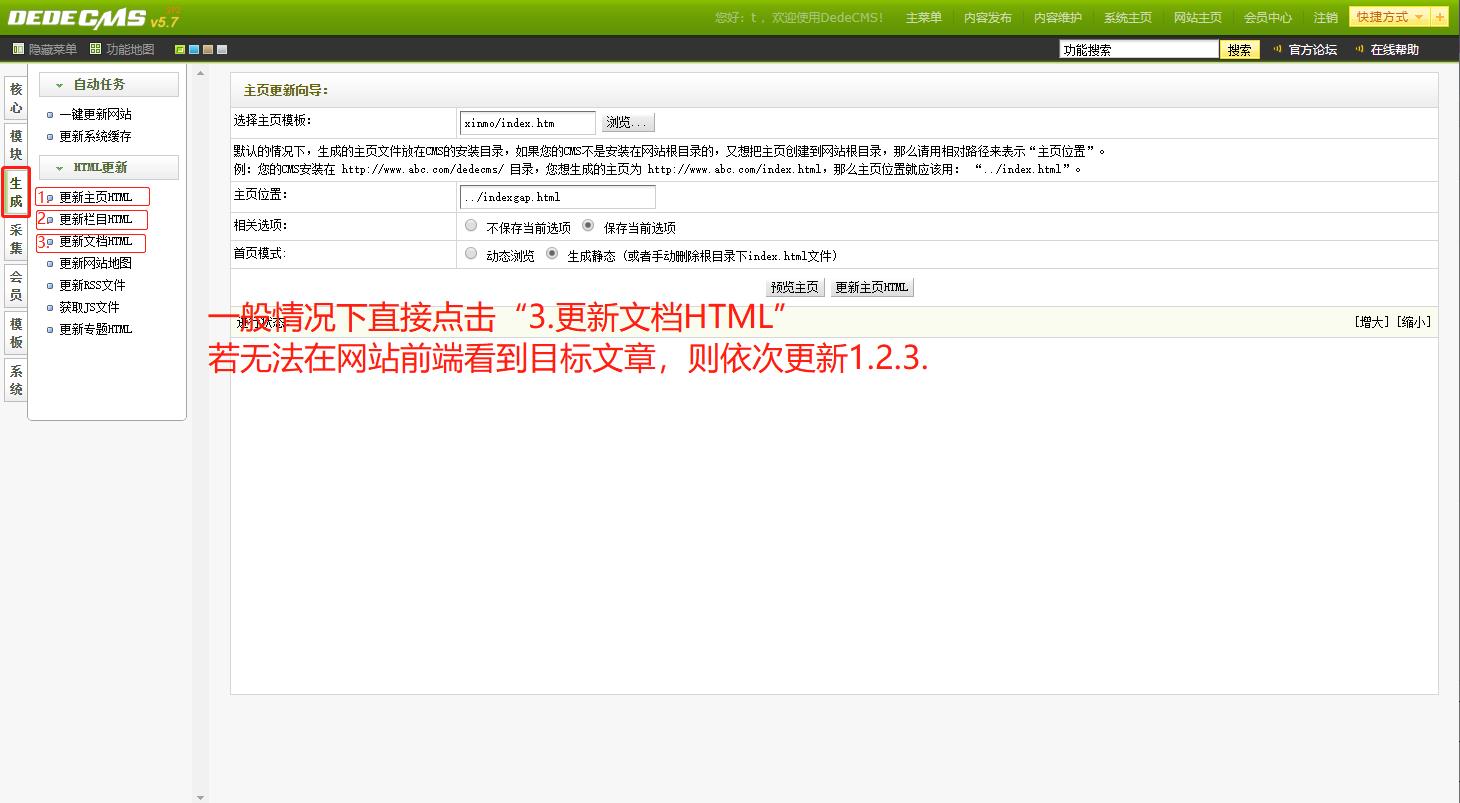Screen dimensions: 1460x803
Task: Select the green skin color swatch
Action: [180, 49]
